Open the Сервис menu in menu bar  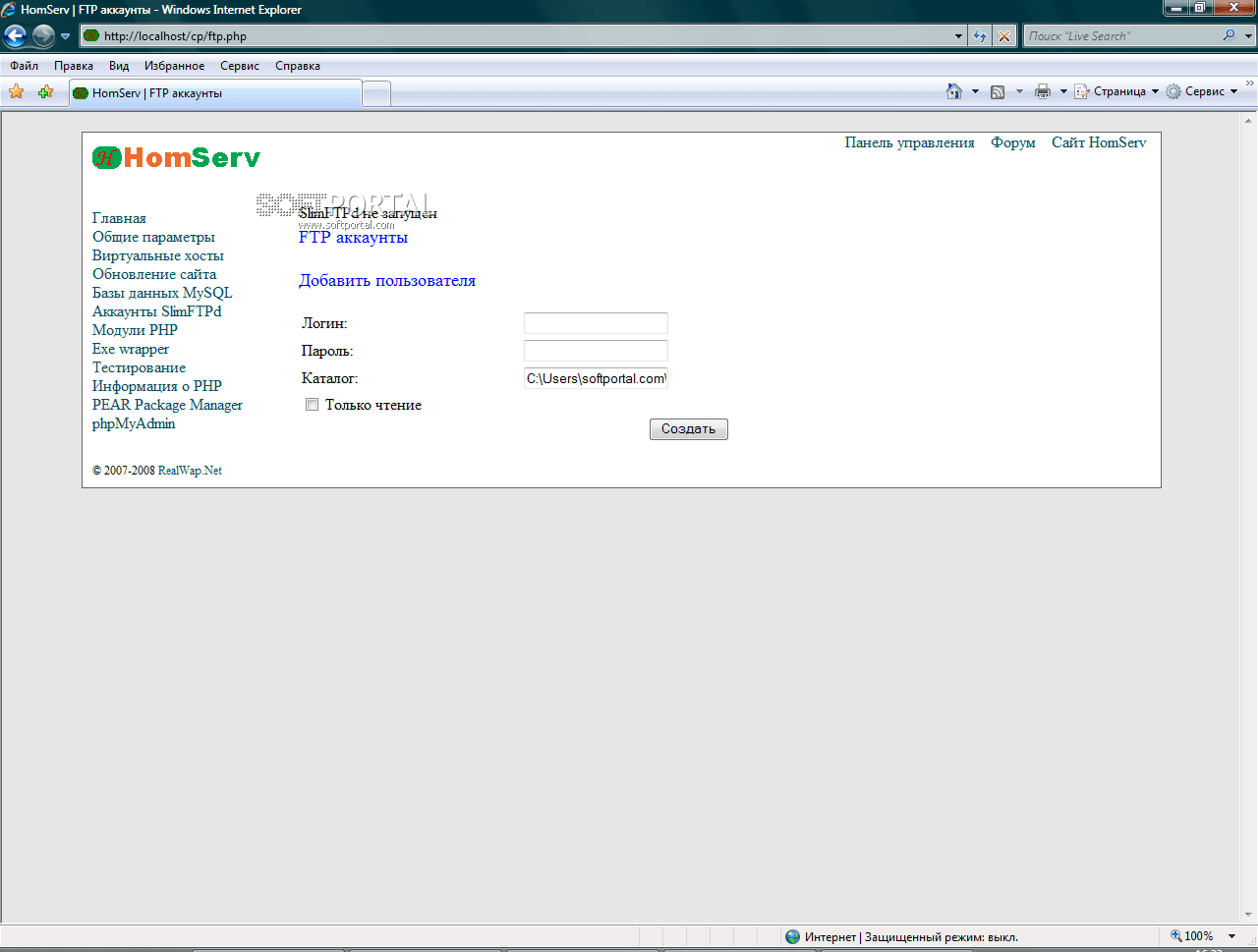point(240,66)
